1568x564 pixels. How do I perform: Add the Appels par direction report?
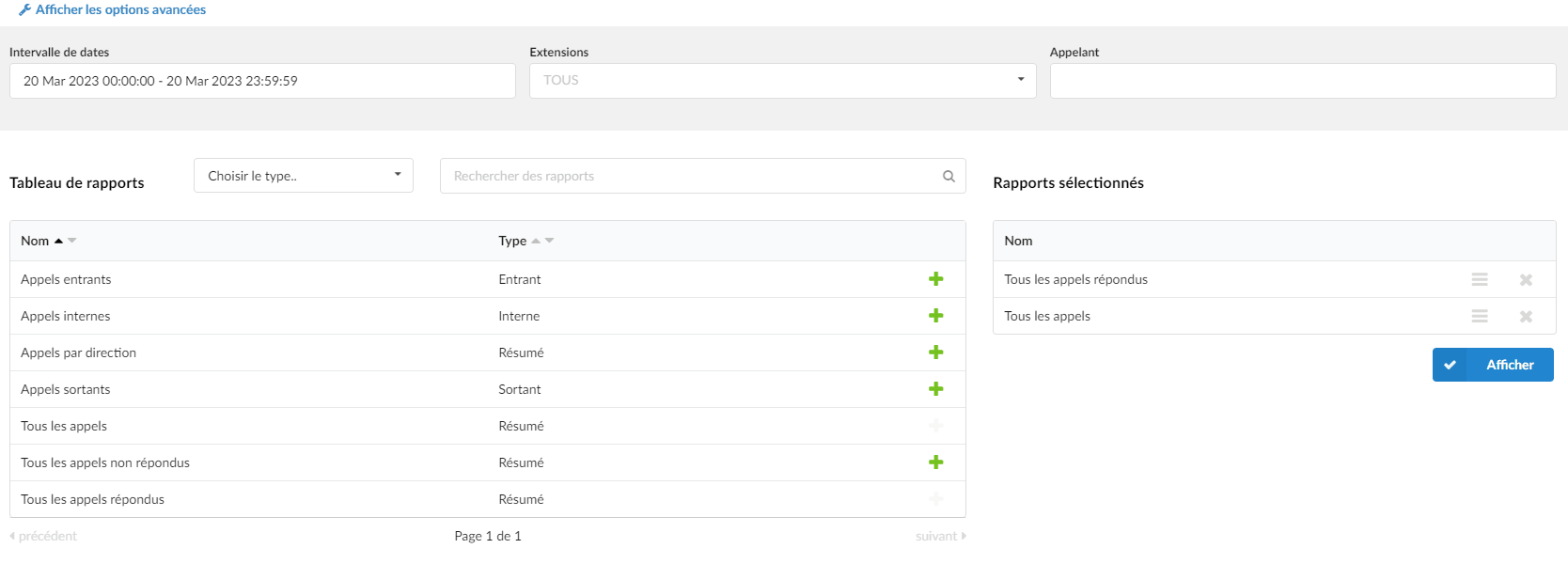tap(935, 352)
